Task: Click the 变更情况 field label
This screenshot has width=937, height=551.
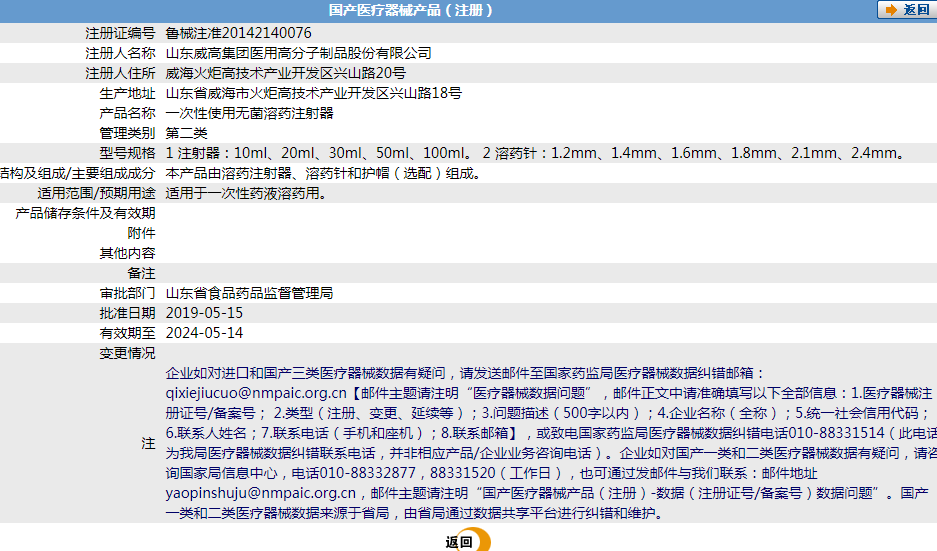Action: click(127, 353)
